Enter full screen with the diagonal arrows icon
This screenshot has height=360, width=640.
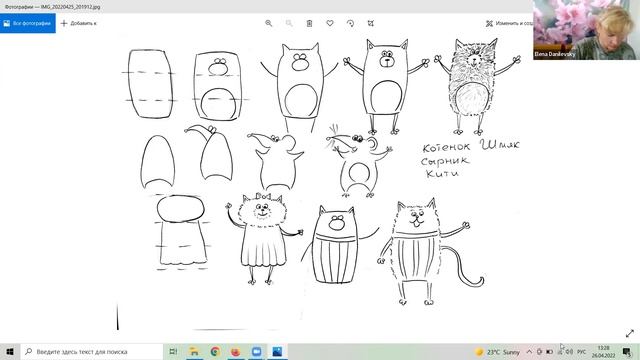(630, 333)
